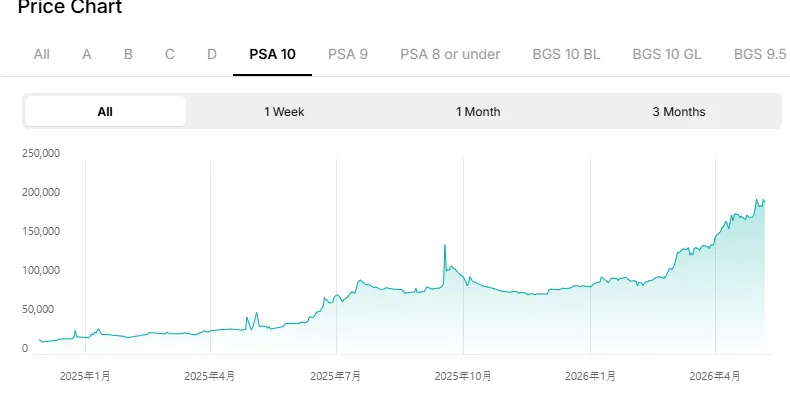Click the 2025年4月 axis label
The height and width of the screenshot is (405, 790).
point(210,376)
